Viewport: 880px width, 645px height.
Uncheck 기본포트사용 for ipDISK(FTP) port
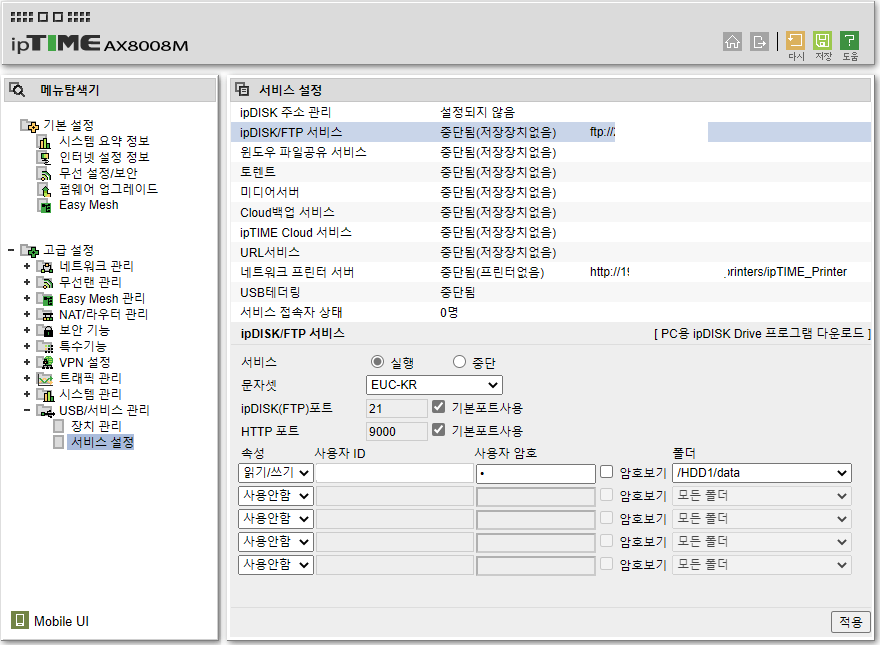438,407
